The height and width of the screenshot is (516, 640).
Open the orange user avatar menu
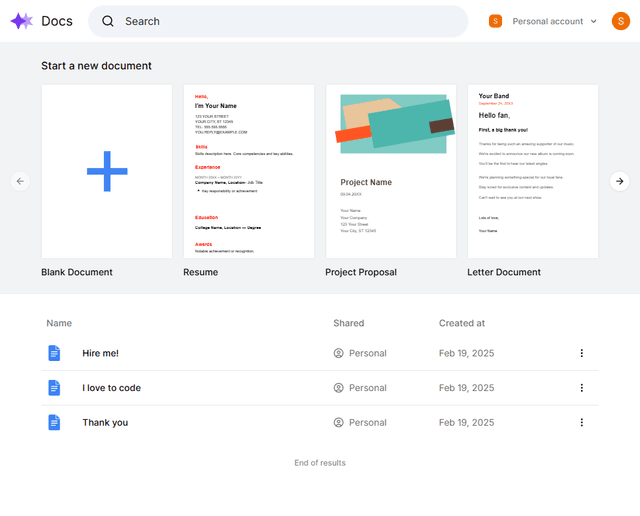620,21
